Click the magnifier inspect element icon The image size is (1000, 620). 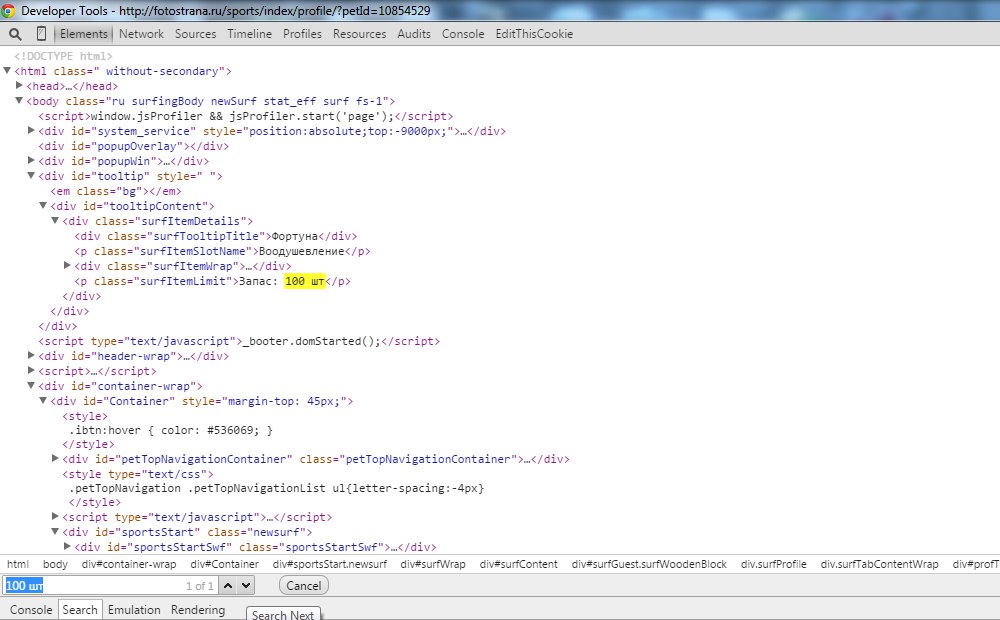(x=15, y=34)
